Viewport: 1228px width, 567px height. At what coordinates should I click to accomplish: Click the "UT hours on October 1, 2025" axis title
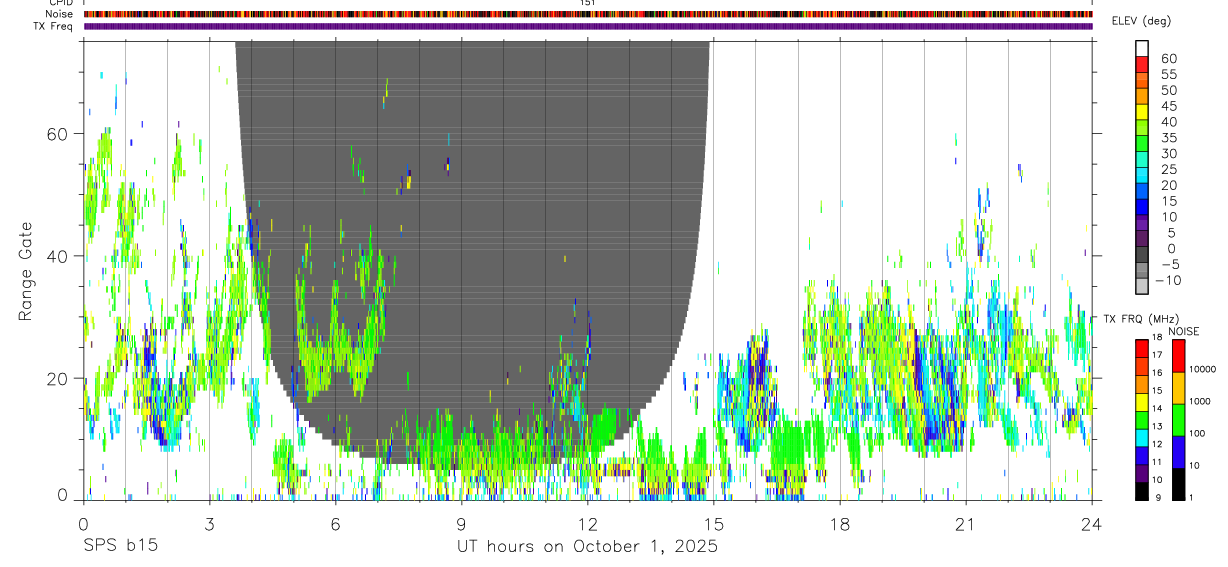pyautogui.click(x=587, y=546)
